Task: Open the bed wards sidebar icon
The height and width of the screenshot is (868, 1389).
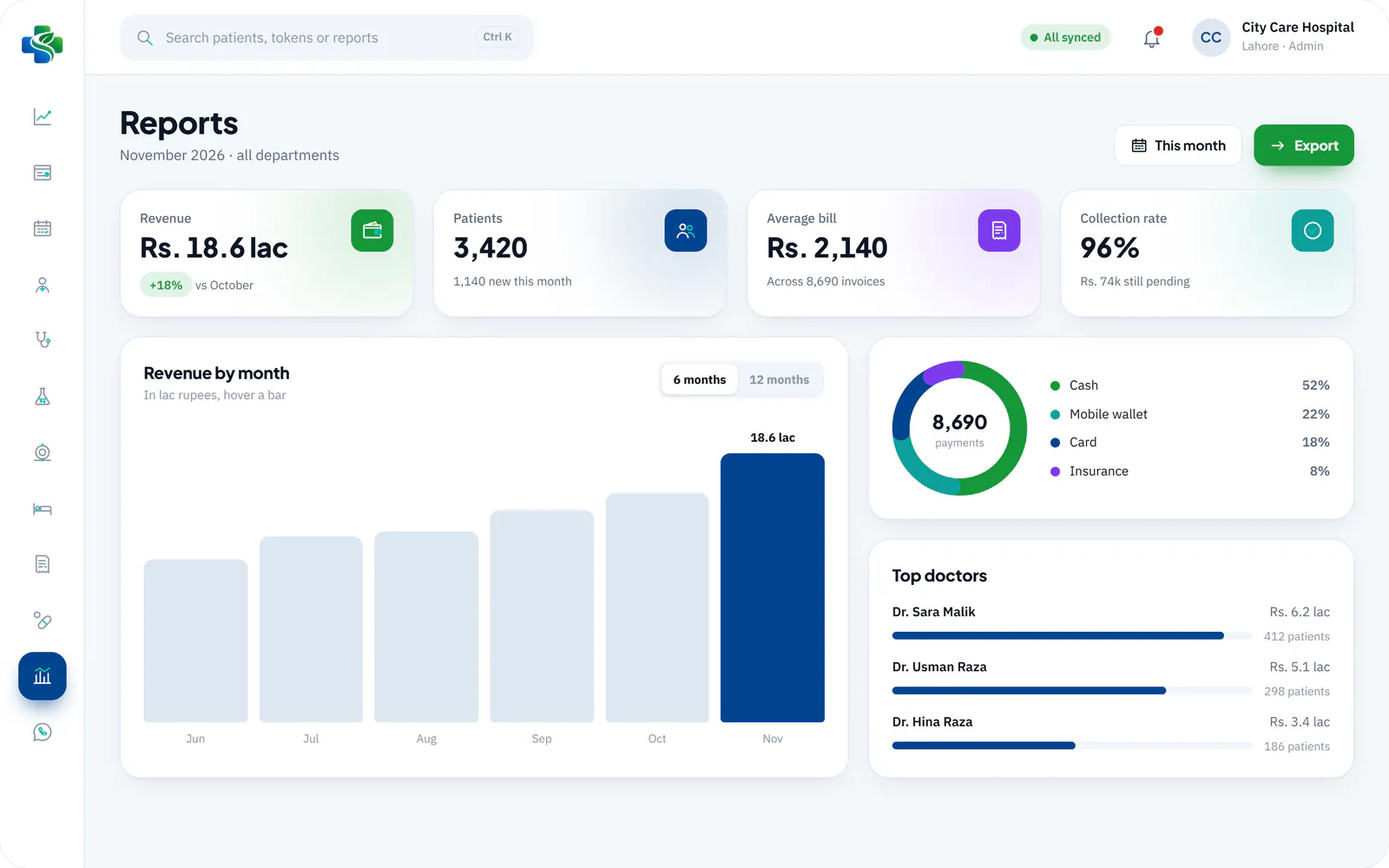Action: pos(43,509)
